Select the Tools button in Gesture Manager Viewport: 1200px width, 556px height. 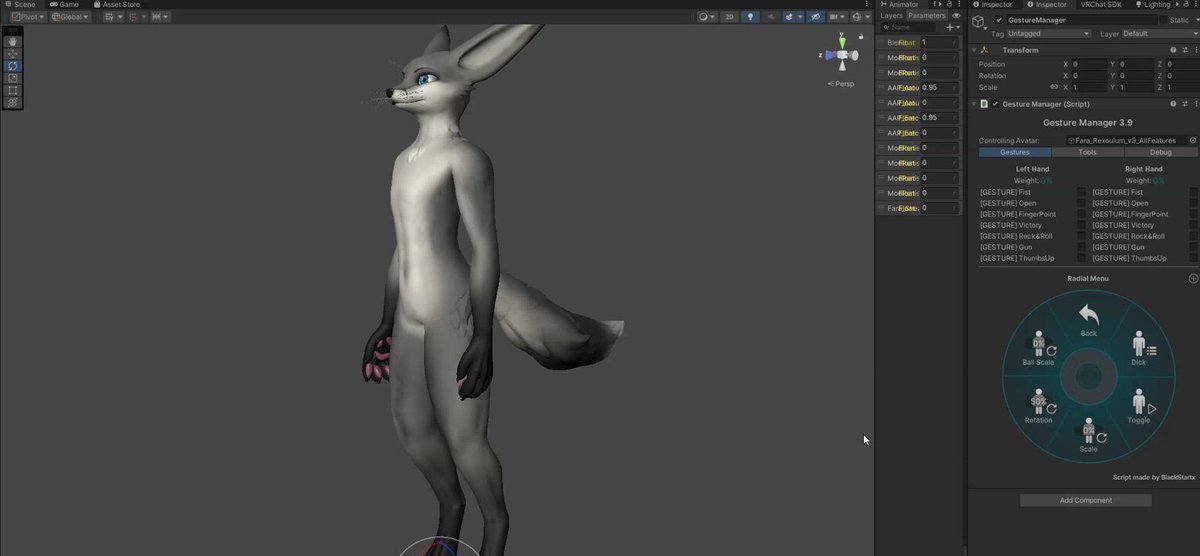(1088, 152)
